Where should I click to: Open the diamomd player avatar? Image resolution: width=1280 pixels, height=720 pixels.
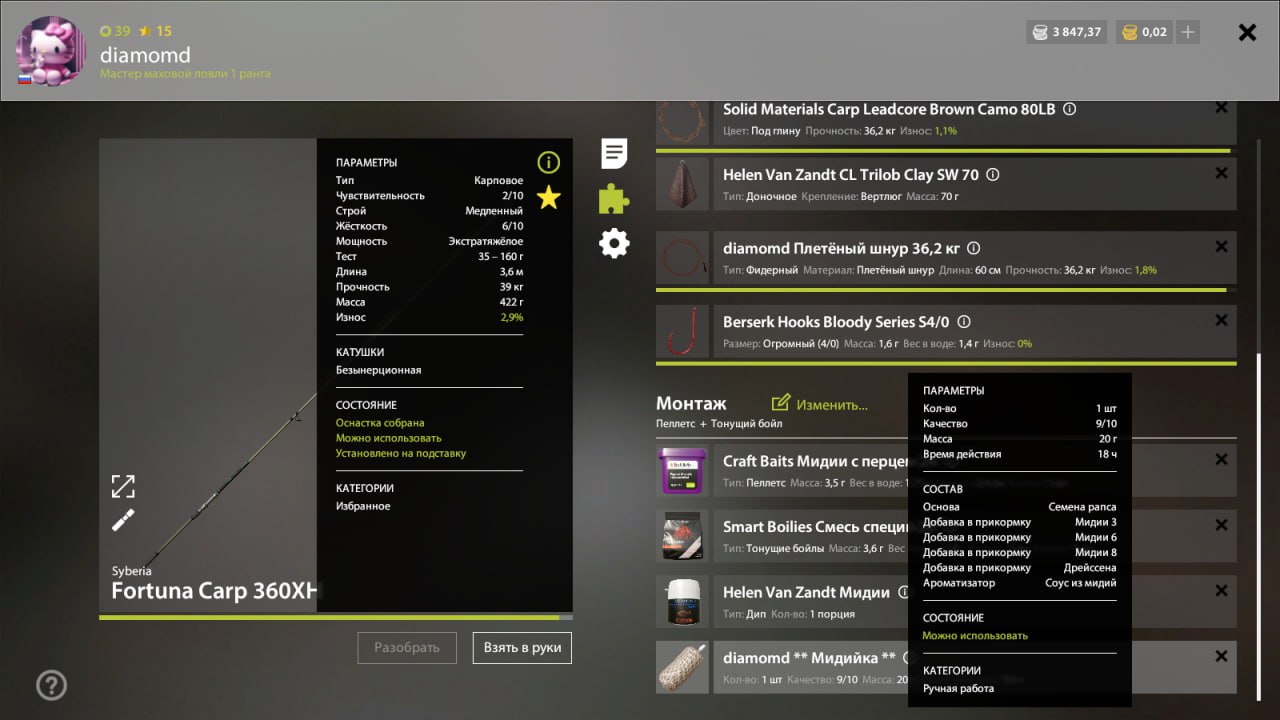(x=51, y=51)
